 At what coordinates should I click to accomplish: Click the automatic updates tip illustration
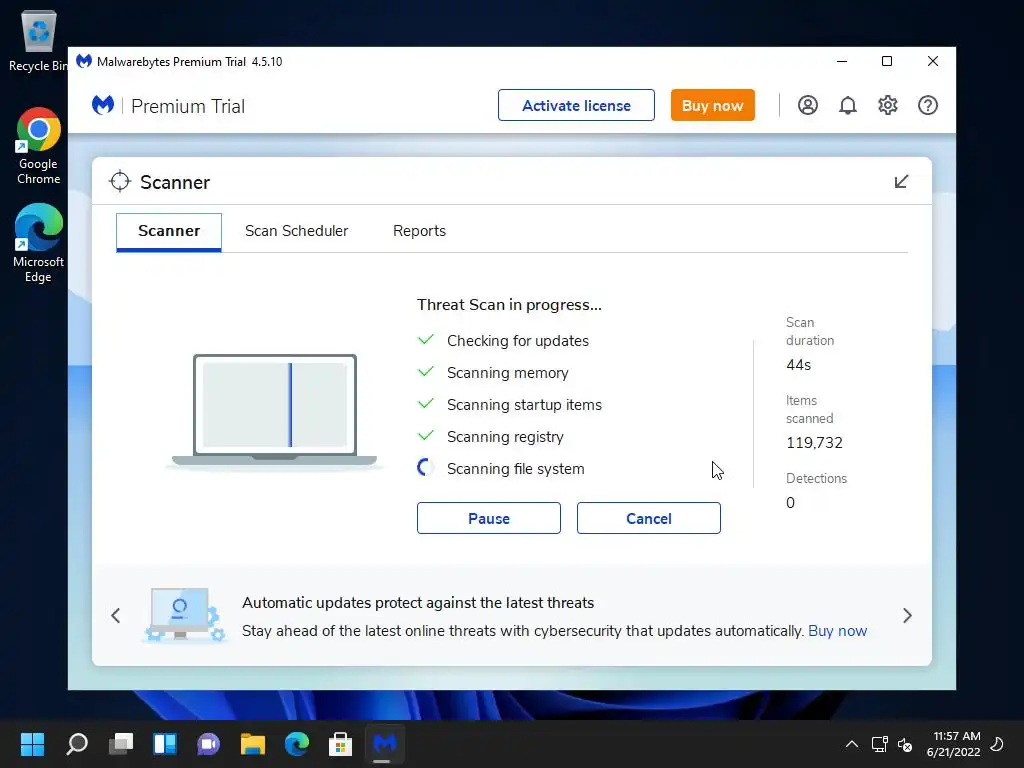[184, 615]
